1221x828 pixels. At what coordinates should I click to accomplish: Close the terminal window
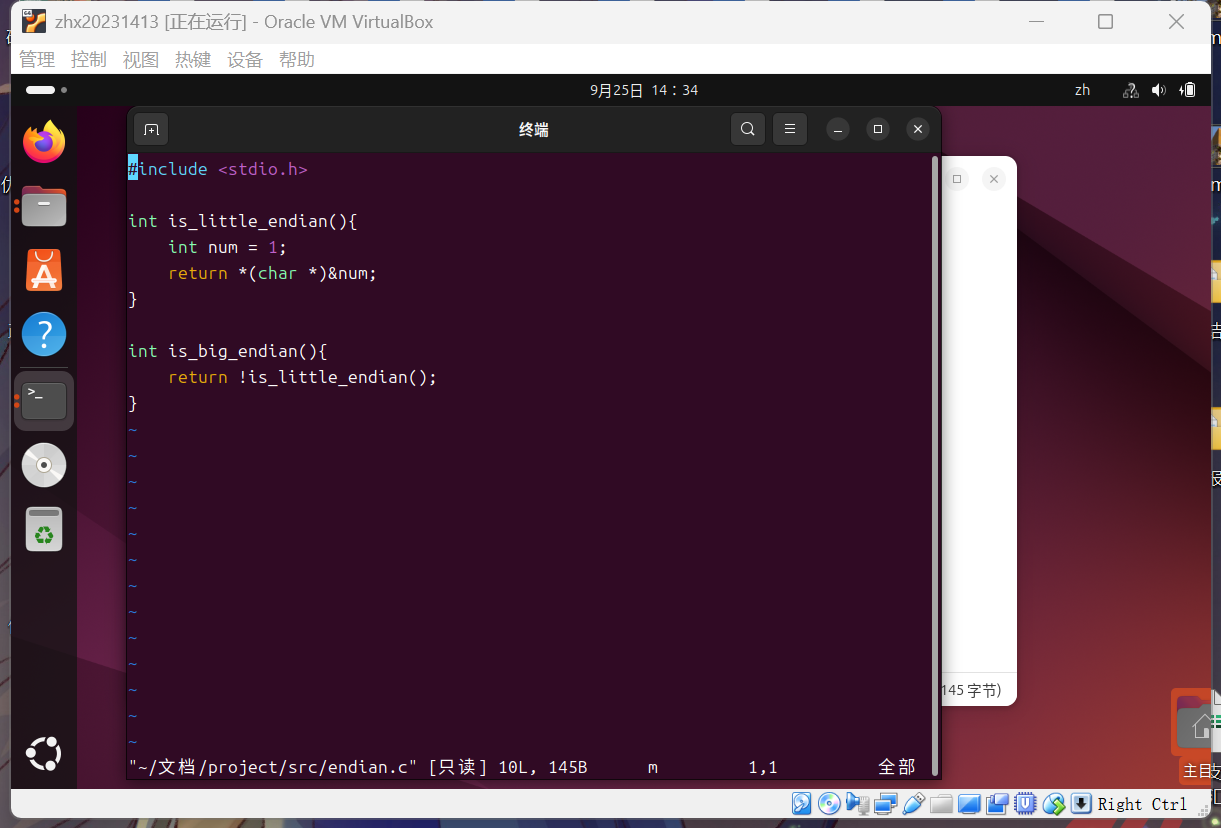[918, 129]
